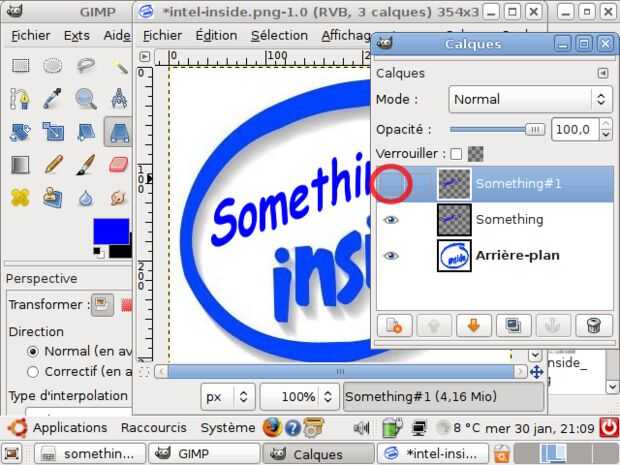Select the Paths tool
This screenshot has width=620, height=465.
(20, 99)
